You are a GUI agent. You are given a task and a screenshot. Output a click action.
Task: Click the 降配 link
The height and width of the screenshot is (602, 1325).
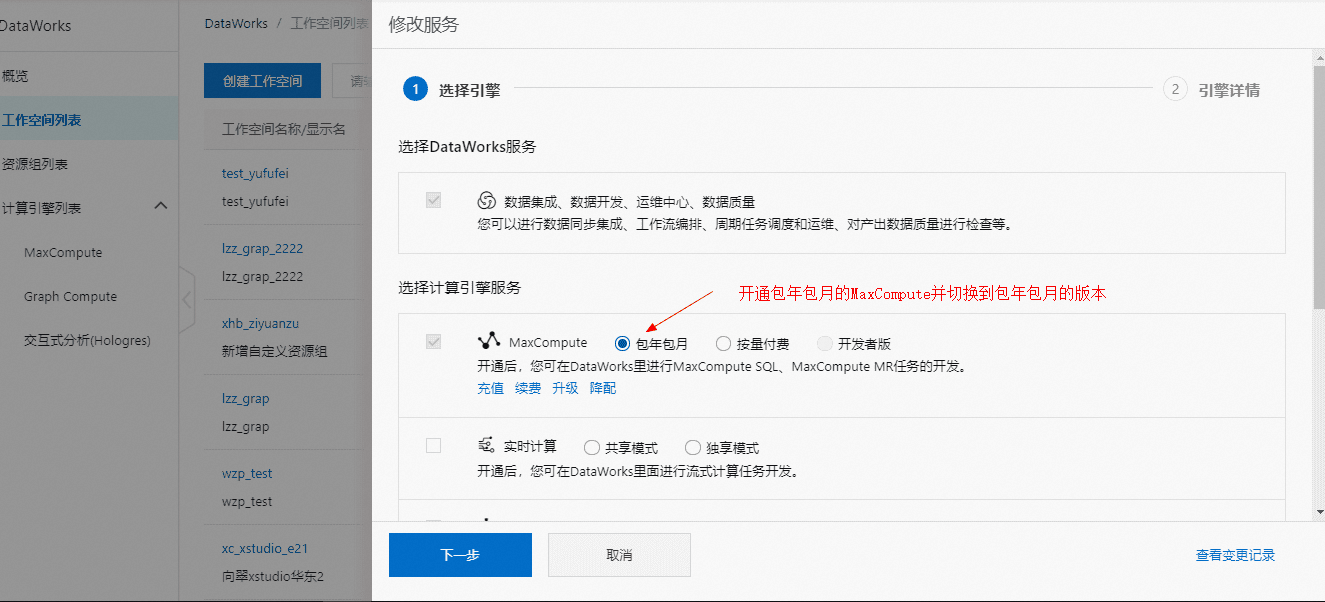tap(603, 388)
